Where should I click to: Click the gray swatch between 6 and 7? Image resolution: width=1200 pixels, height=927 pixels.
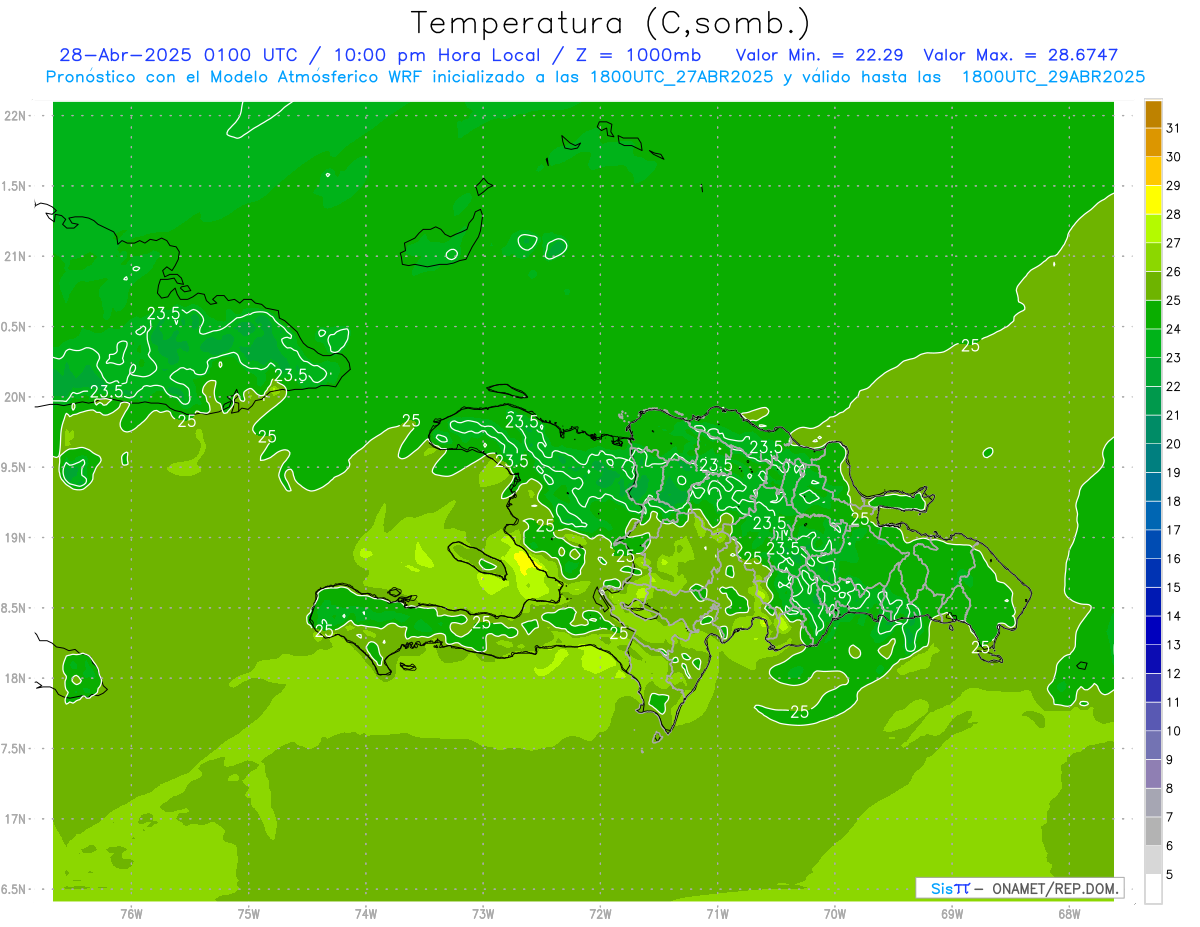coord(1153,831)
